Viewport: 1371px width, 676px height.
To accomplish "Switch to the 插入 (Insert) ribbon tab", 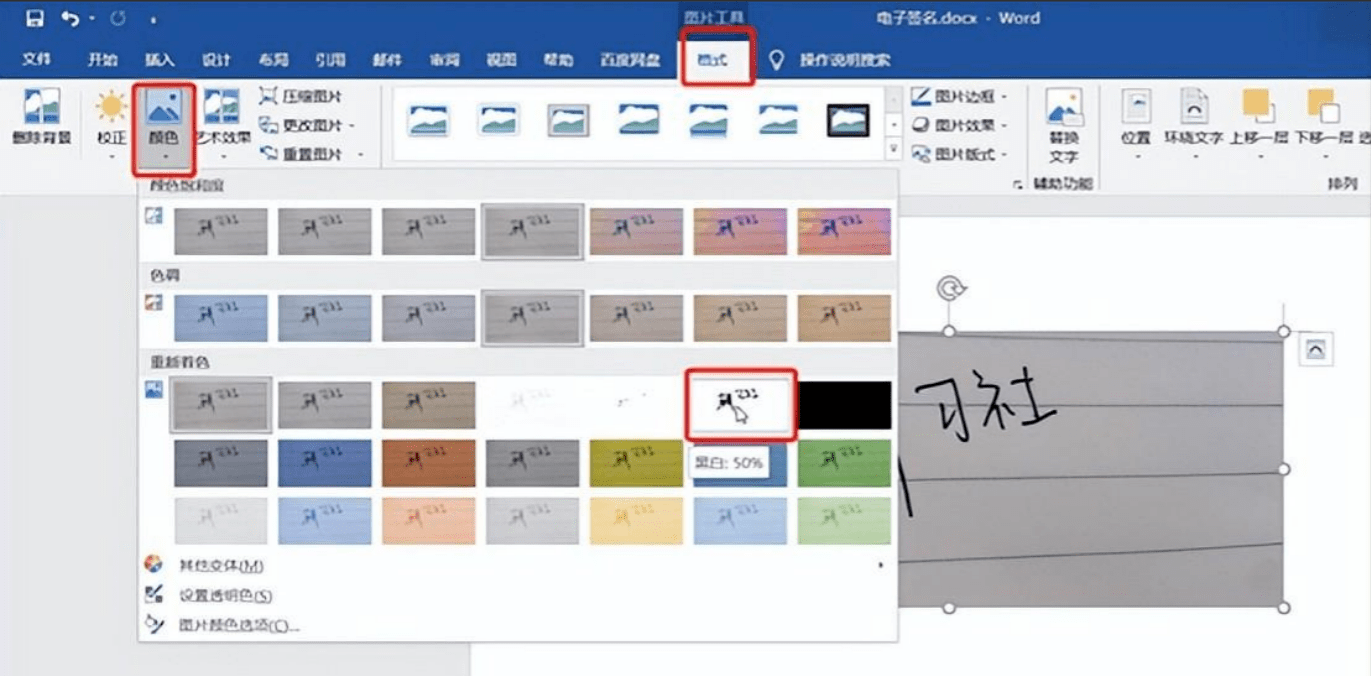I will tap(158, 58).
